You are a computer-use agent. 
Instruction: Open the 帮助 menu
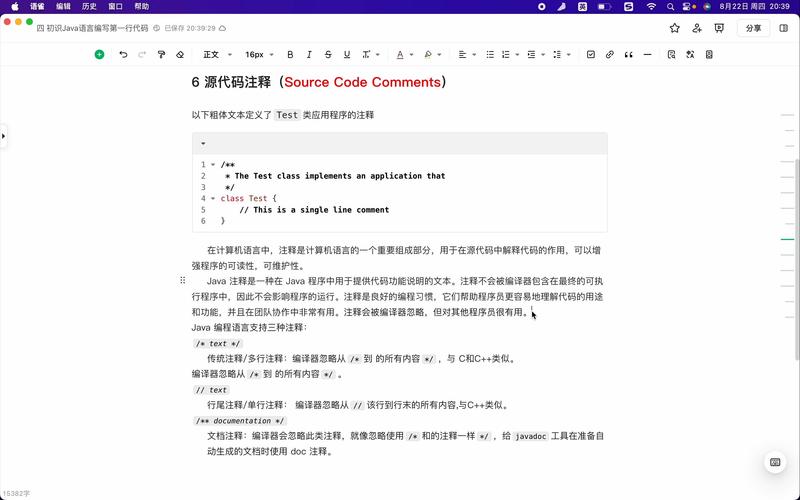coord(141,7)
